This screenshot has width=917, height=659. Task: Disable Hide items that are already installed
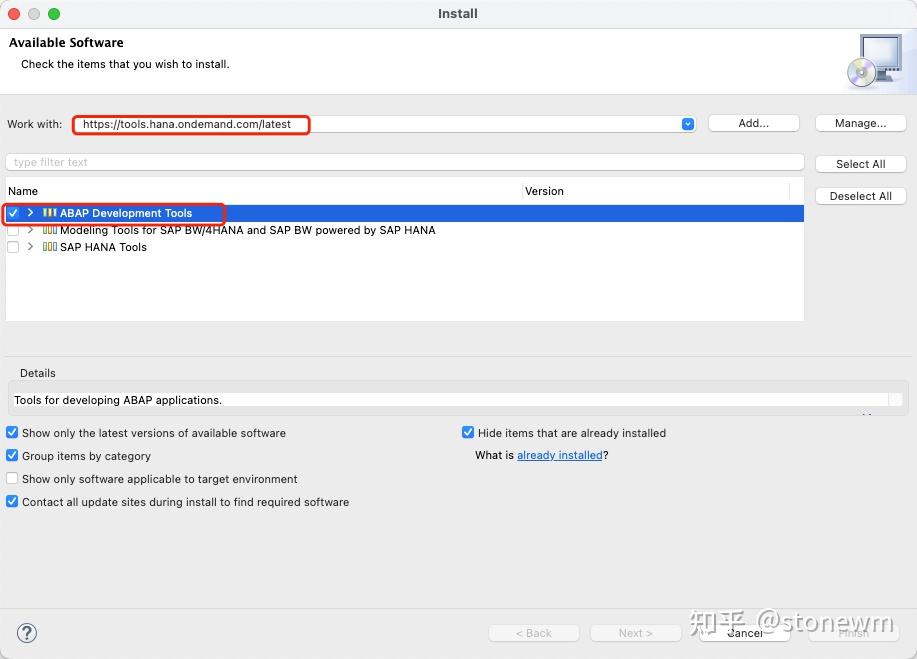[x=468, y=432]
